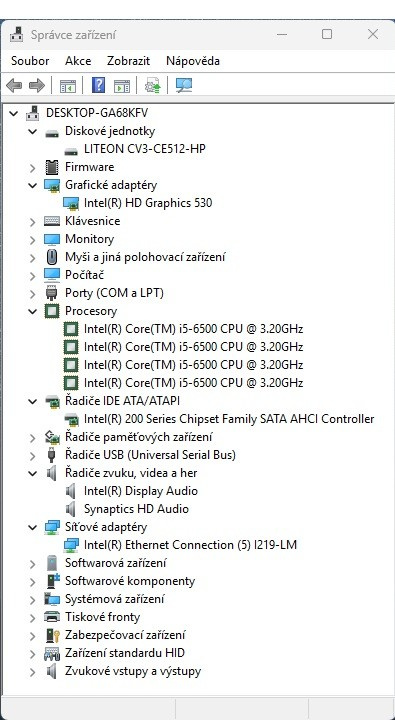Click the Tiskové fronty printer icon
395x720 pixels.
coord(52,617)
